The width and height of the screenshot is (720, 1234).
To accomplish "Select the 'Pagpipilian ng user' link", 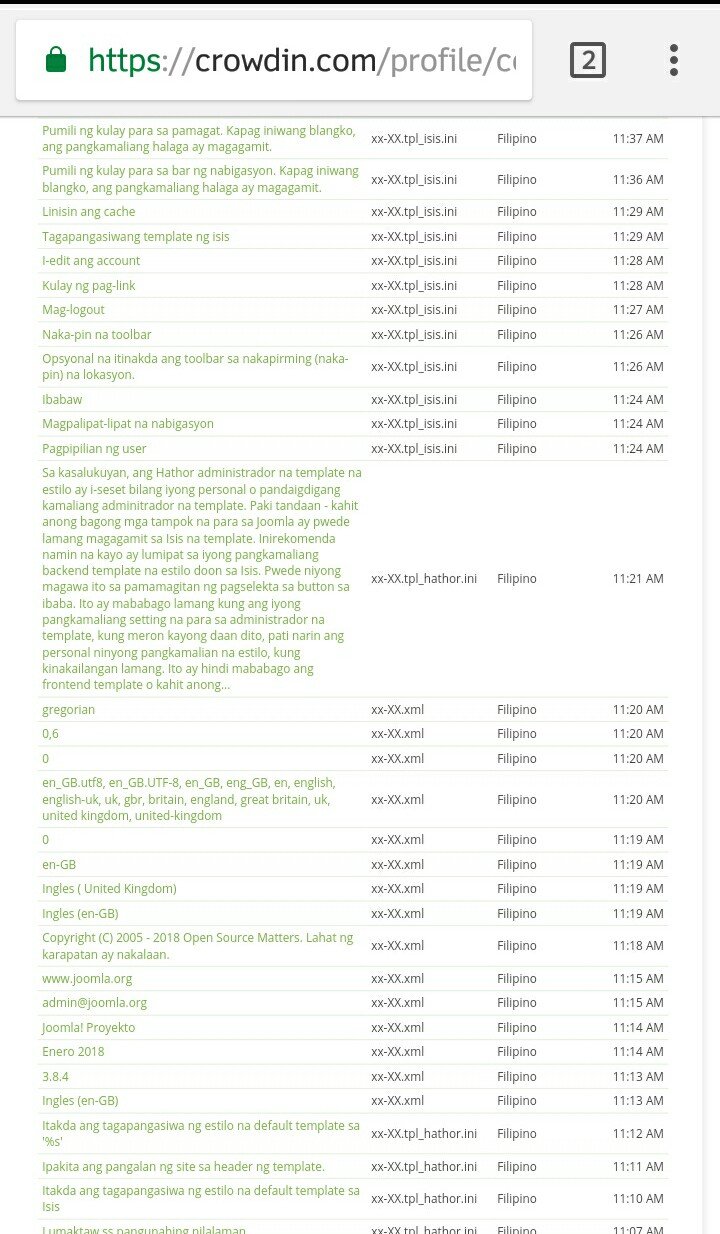I will (94, 449).
